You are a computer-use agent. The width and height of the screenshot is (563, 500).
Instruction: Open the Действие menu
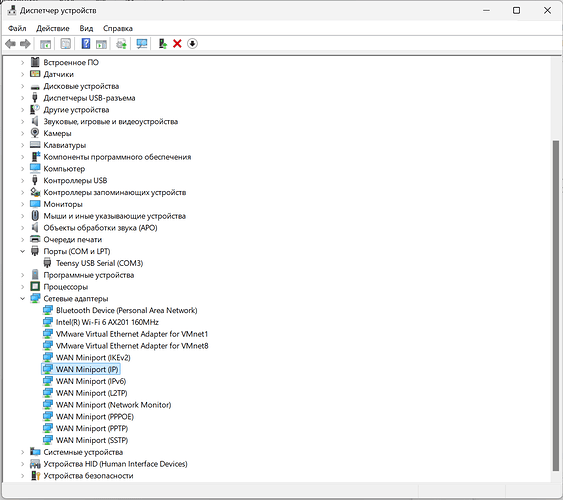point(52,28)
